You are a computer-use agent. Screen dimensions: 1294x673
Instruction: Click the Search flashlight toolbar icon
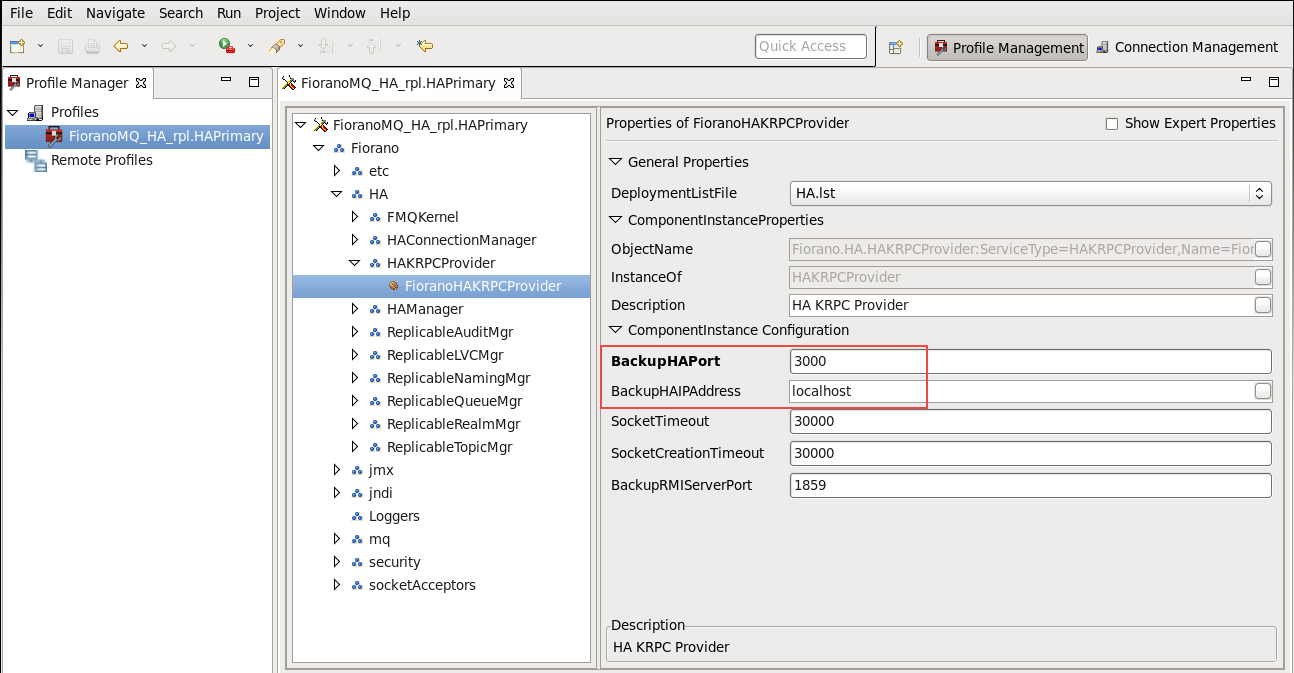(x=277, y=46)
